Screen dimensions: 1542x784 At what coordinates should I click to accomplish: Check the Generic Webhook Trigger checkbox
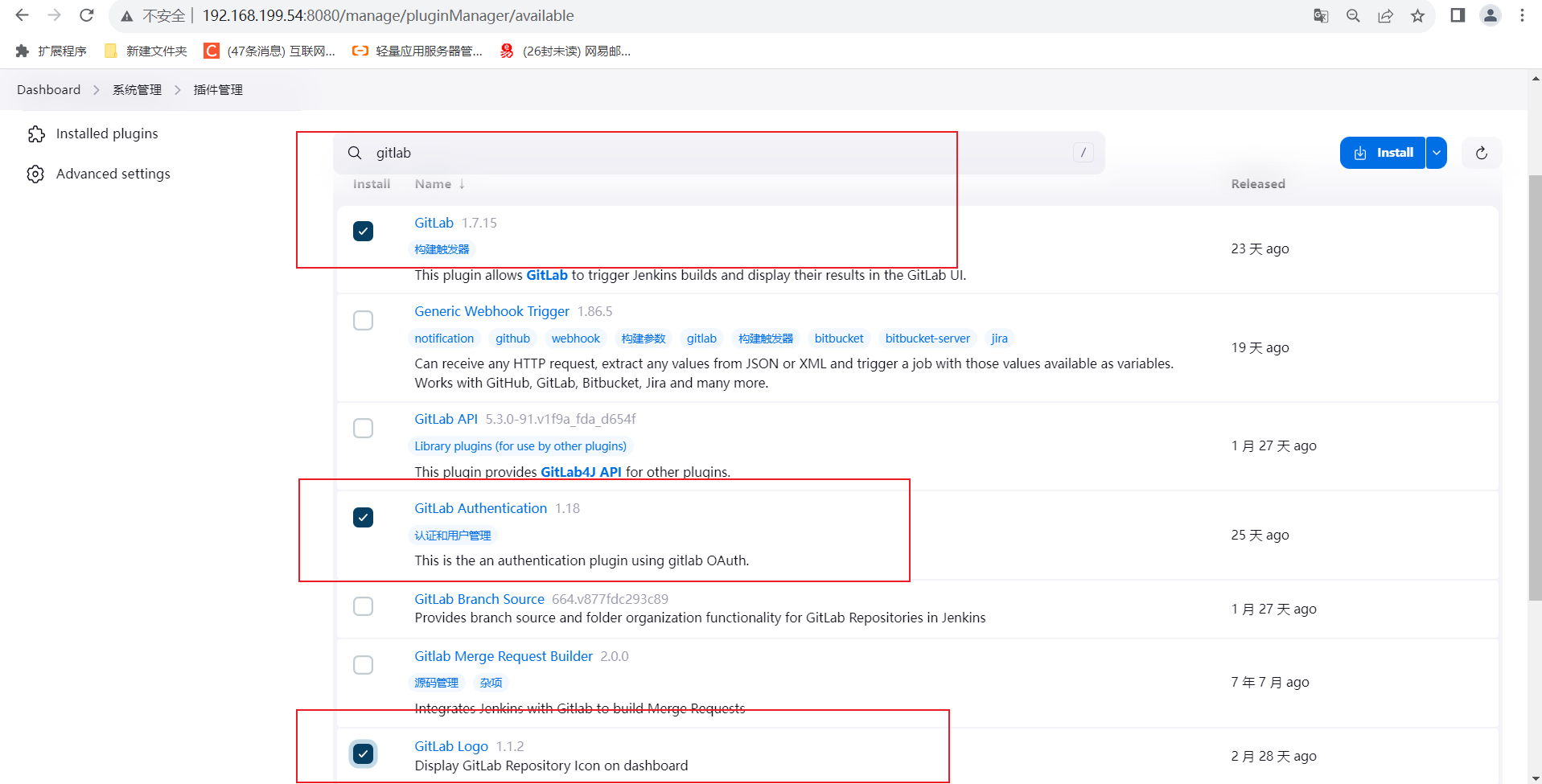click(363, 320)
